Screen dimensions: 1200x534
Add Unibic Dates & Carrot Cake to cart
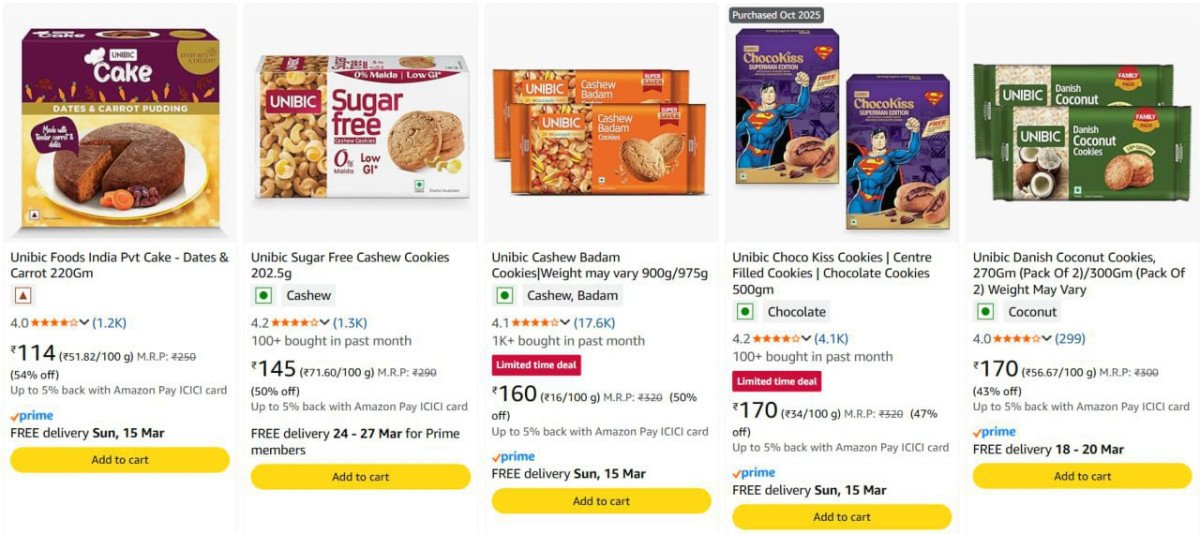[120, 460]
